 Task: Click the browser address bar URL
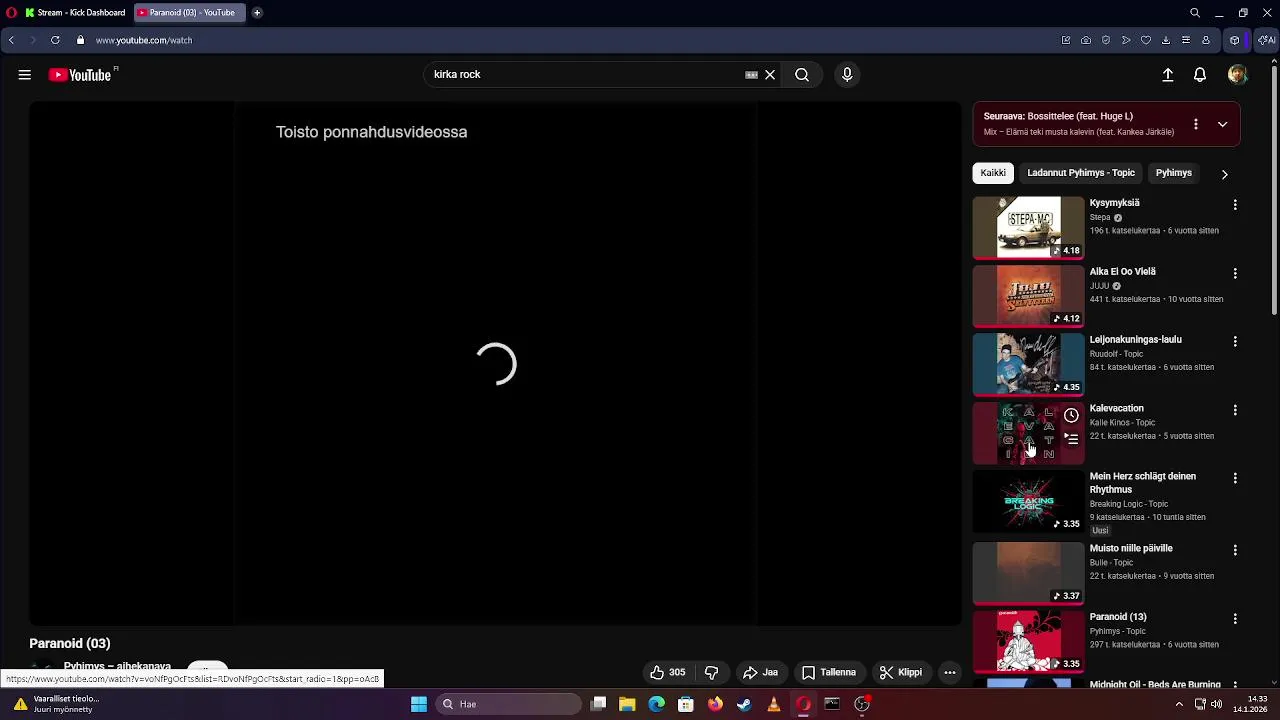(144, 40)
